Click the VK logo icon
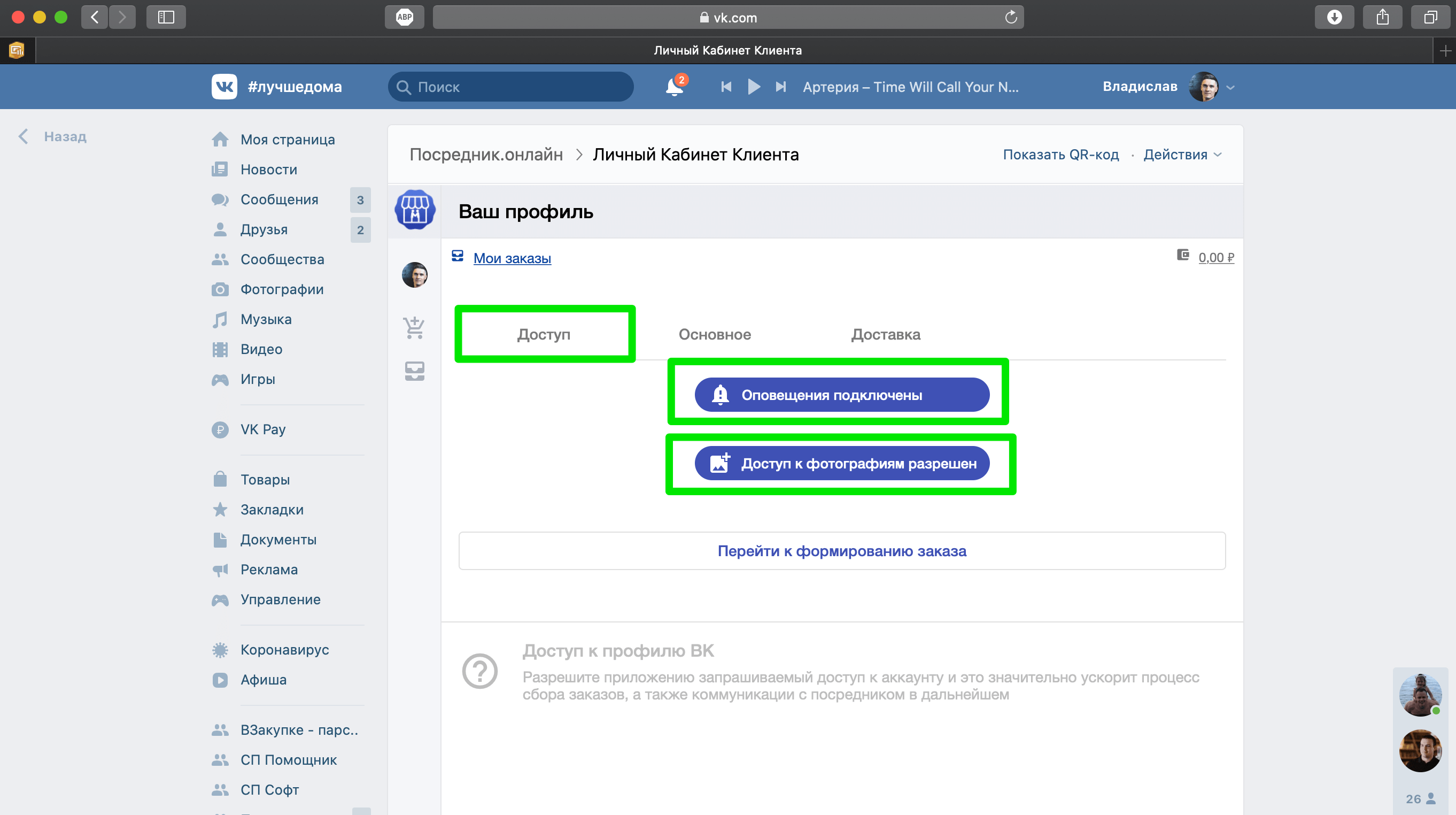 pyautogui.click(x=224, y=87)
